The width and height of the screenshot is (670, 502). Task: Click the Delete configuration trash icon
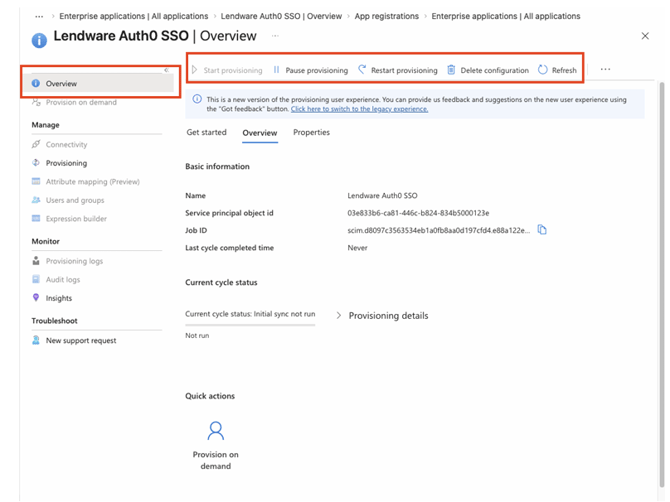coord(451,70)
